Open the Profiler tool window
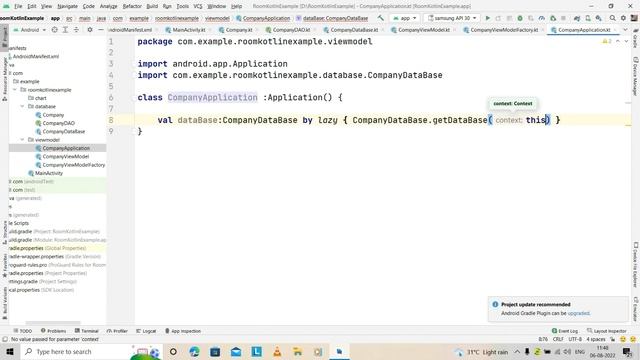Screen dimensions: 640x360 pyautogui.click(x=117, y=331)
